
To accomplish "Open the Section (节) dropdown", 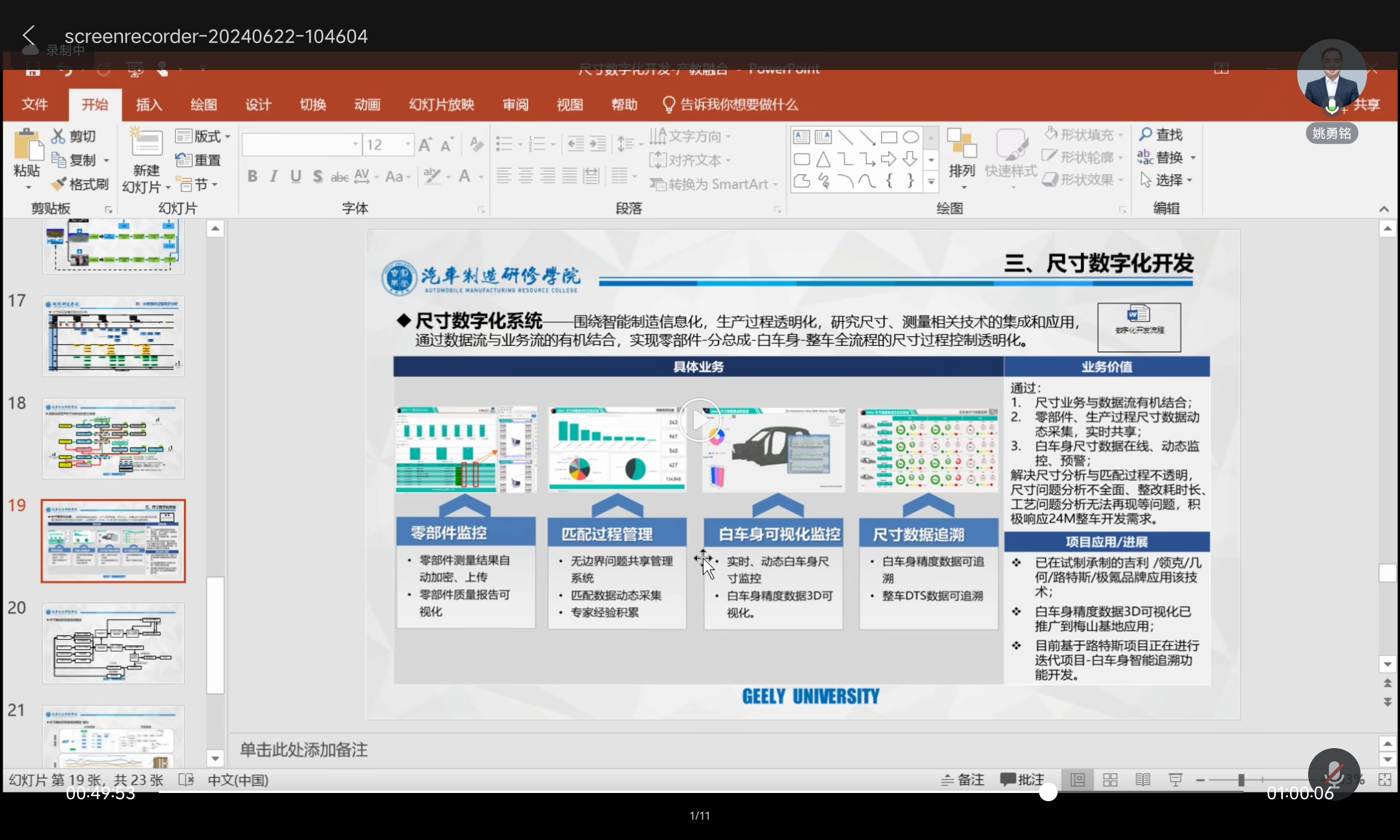I will tap(197, 184).
